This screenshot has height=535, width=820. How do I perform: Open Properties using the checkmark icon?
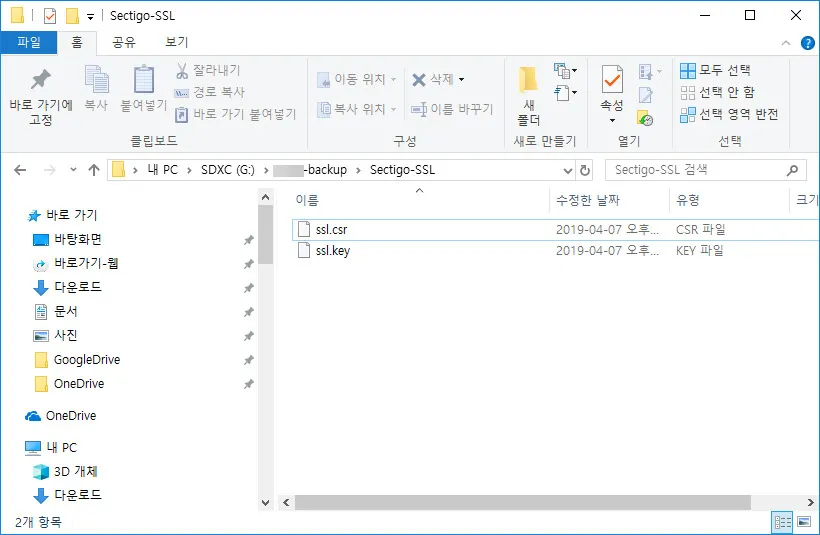pos(612,80)
